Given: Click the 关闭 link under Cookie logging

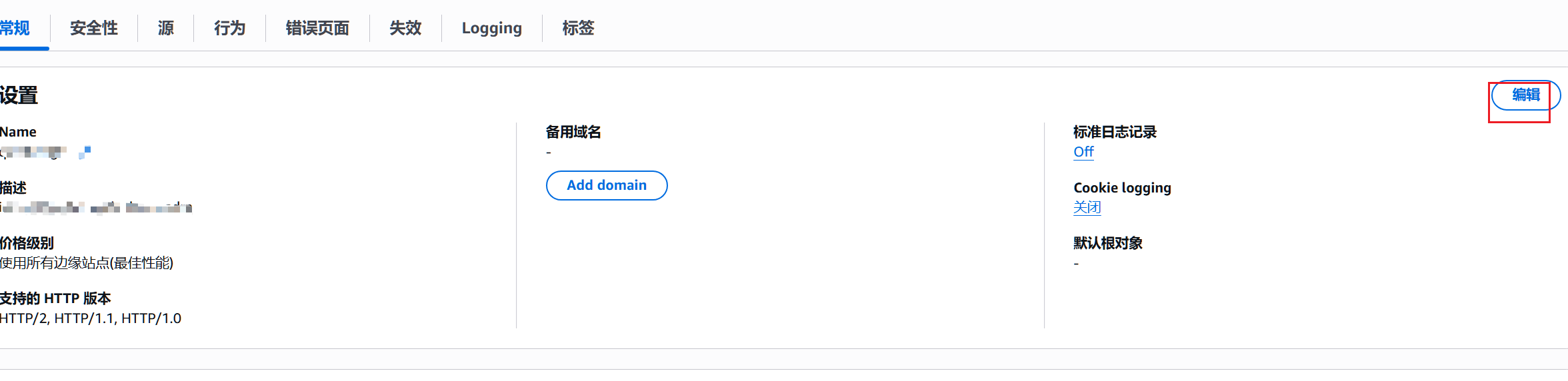Looking at the screenshot, I should [x=1087, y=207].
